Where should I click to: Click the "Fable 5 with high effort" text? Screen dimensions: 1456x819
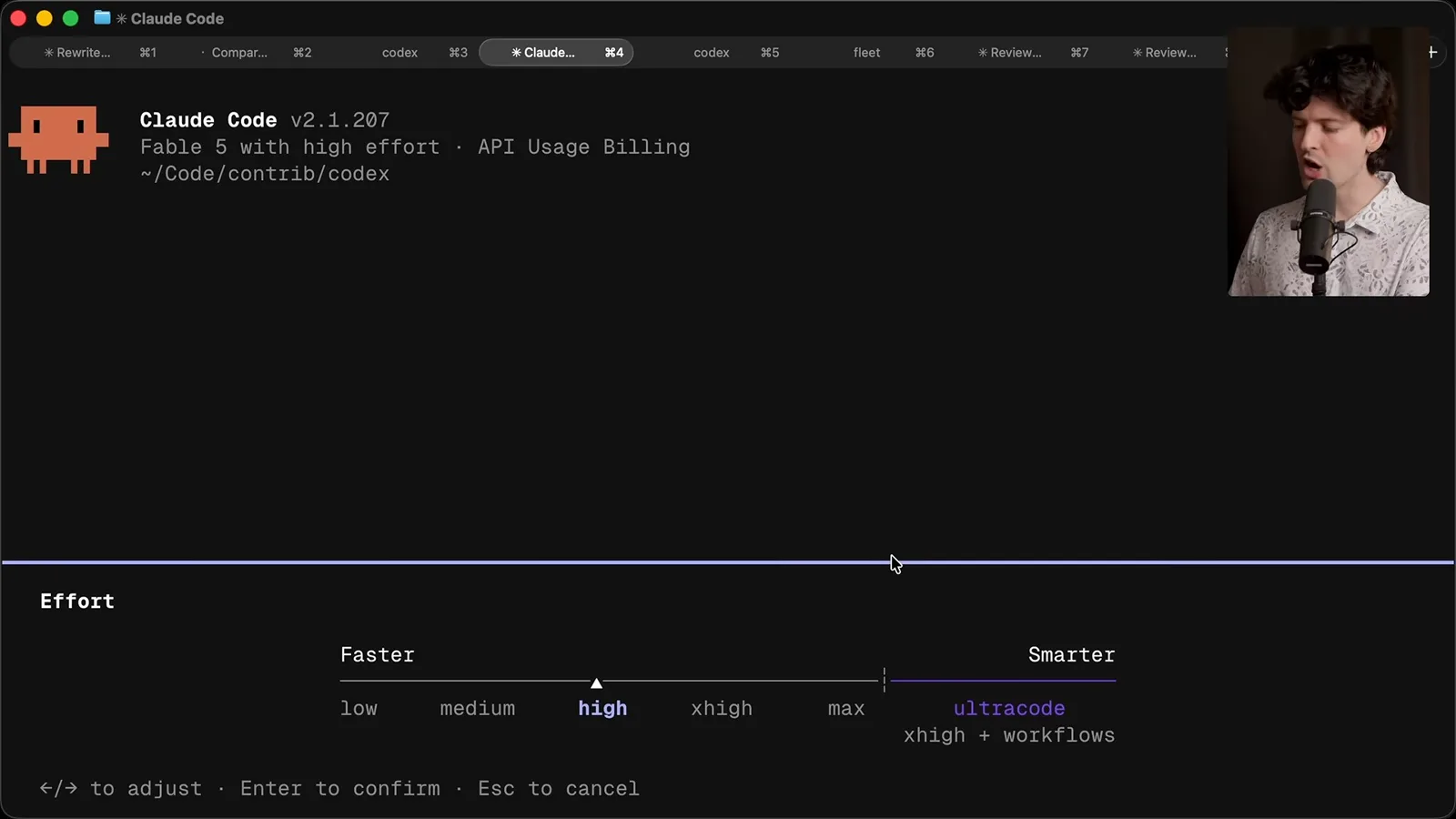pyautogui.click(x=289, y=147)
